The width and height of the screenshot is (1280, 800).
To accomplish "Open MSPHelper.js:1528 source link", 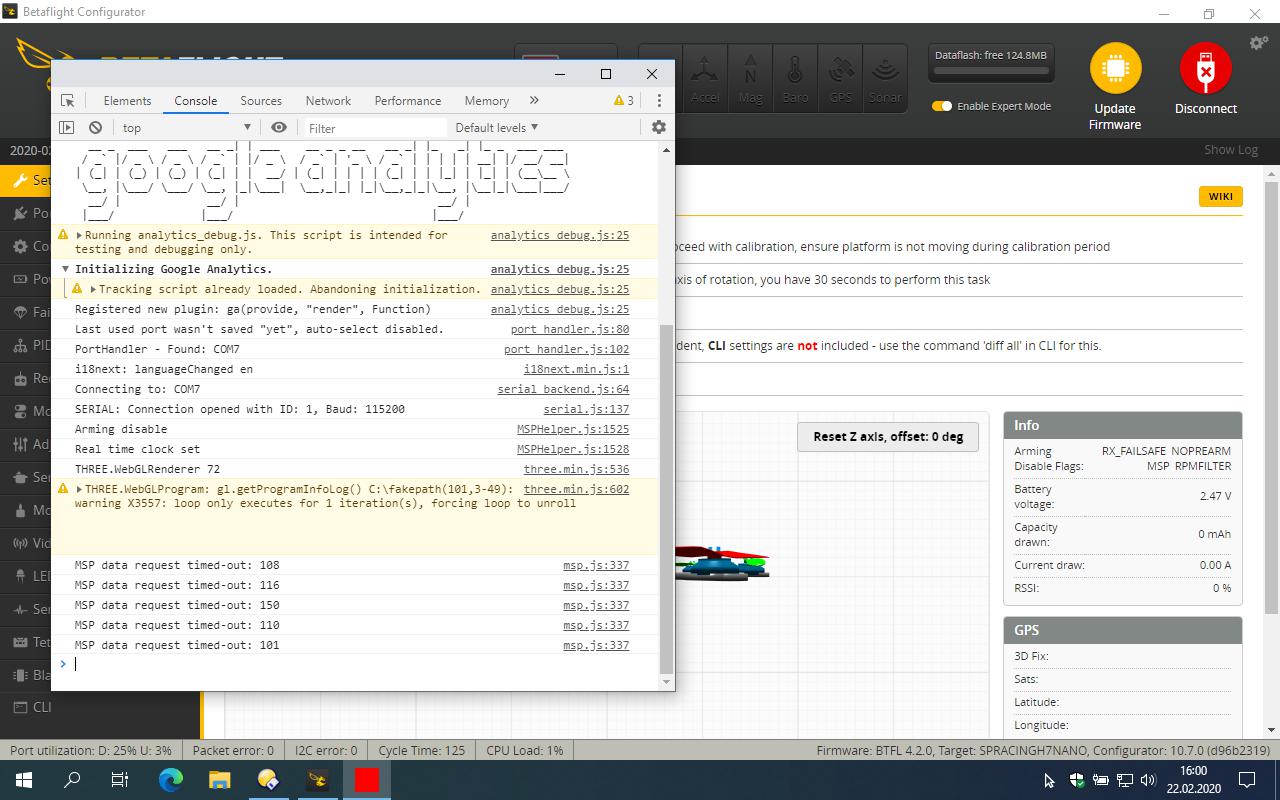I will click(573, 449).
